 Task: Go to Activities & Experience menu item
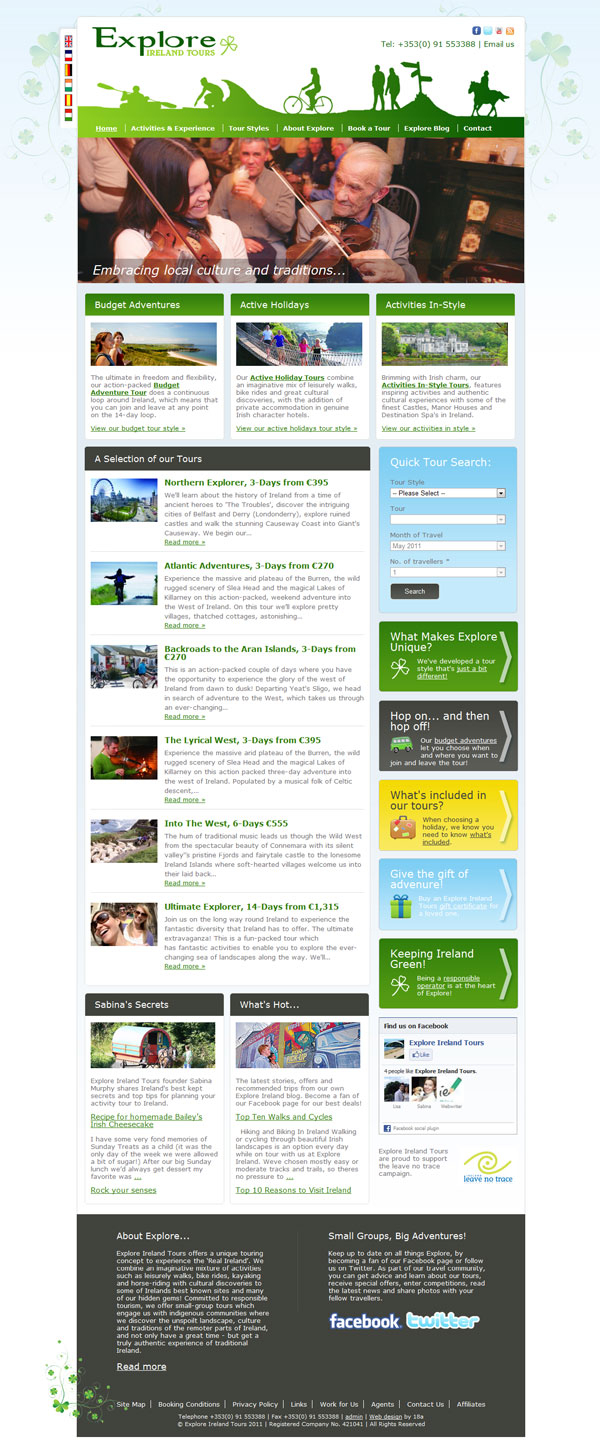tap(172, 128)
